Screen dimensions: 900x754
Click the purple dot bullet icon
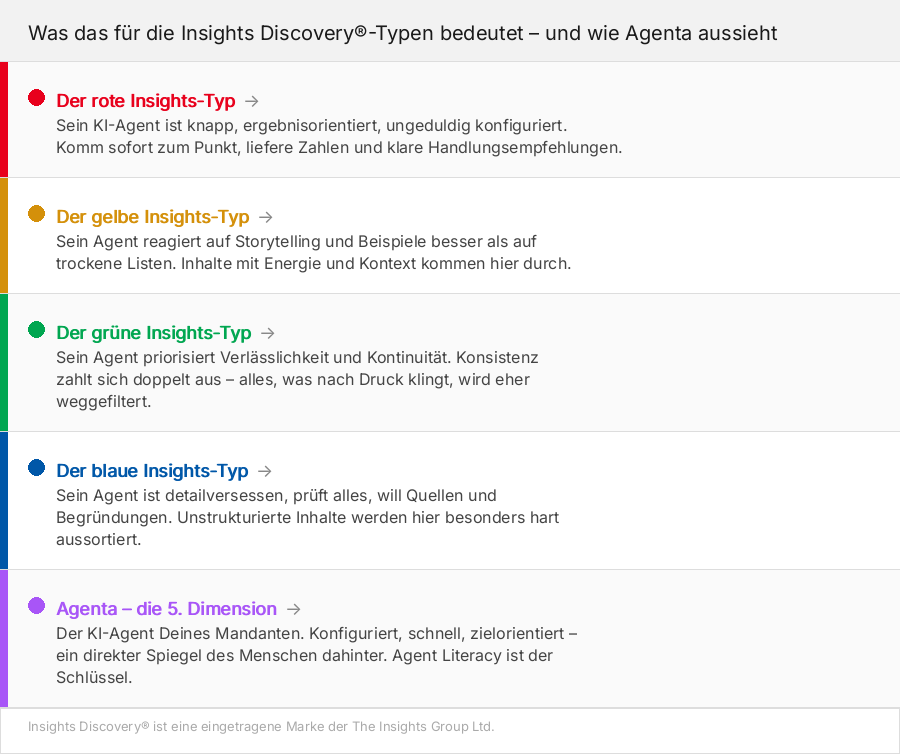[x=37, y=606]
